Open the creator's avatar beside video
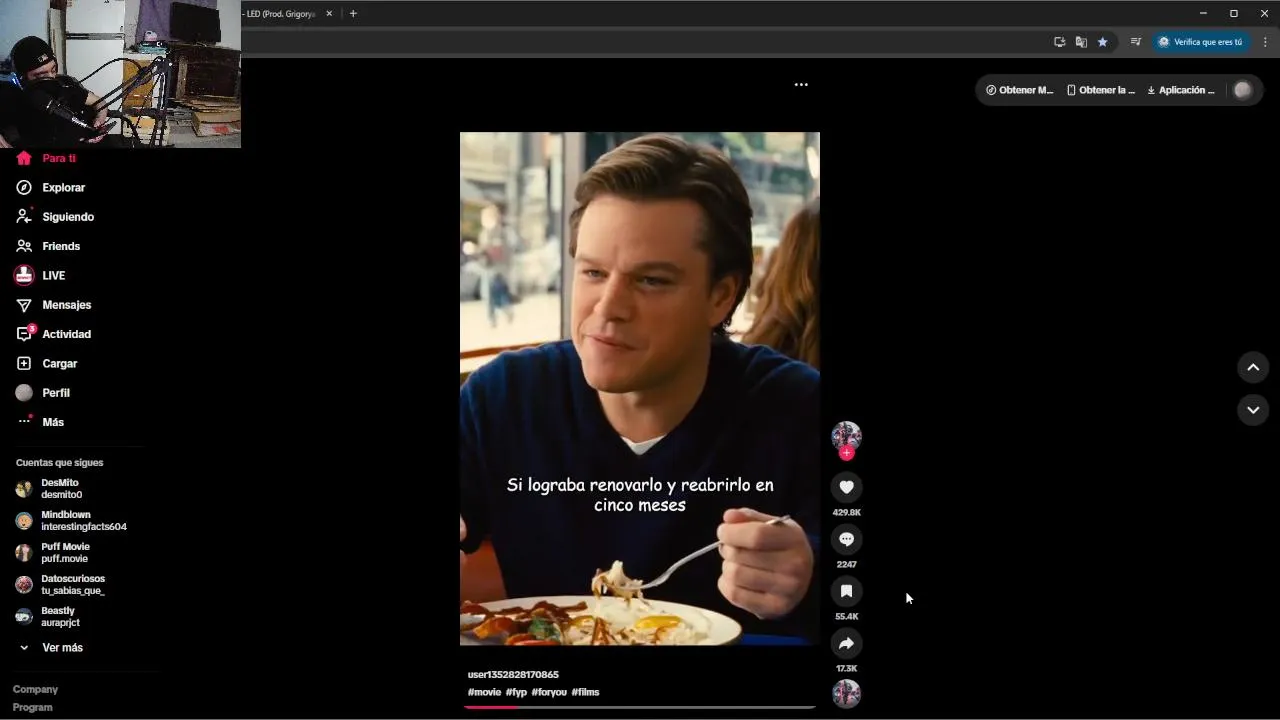 pos(846,435)
